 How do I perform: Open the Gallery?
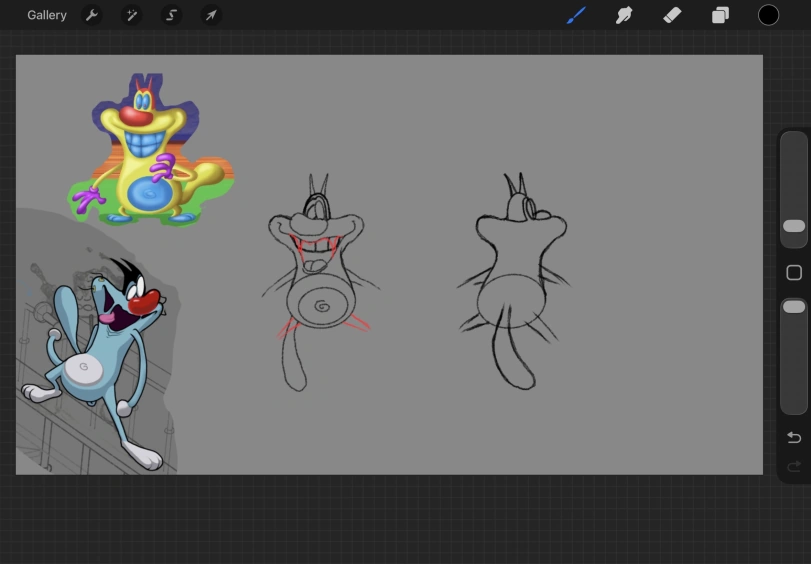pos(47,15)
